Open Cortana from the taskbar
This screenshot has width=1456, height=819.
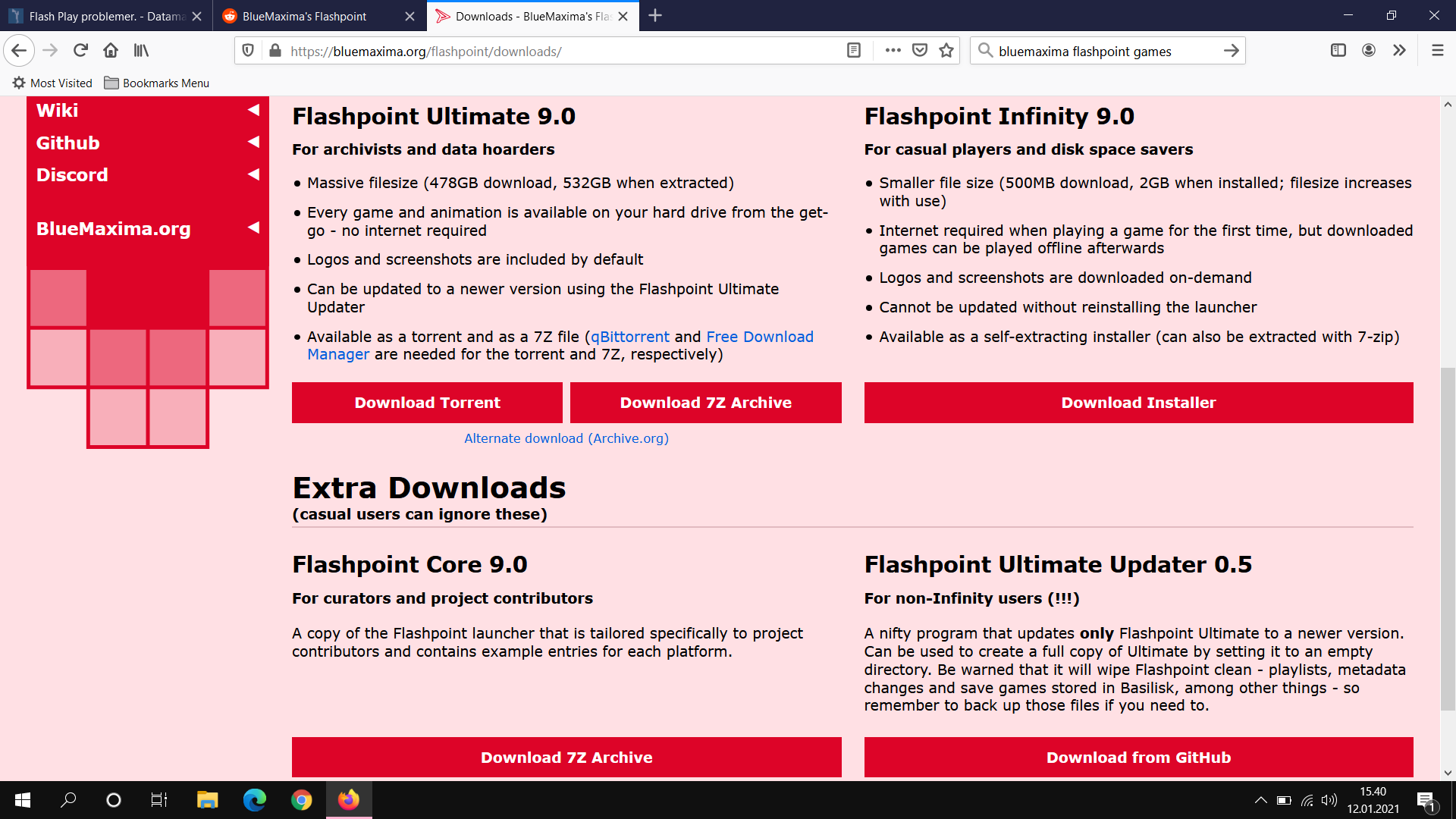point(114,800)
